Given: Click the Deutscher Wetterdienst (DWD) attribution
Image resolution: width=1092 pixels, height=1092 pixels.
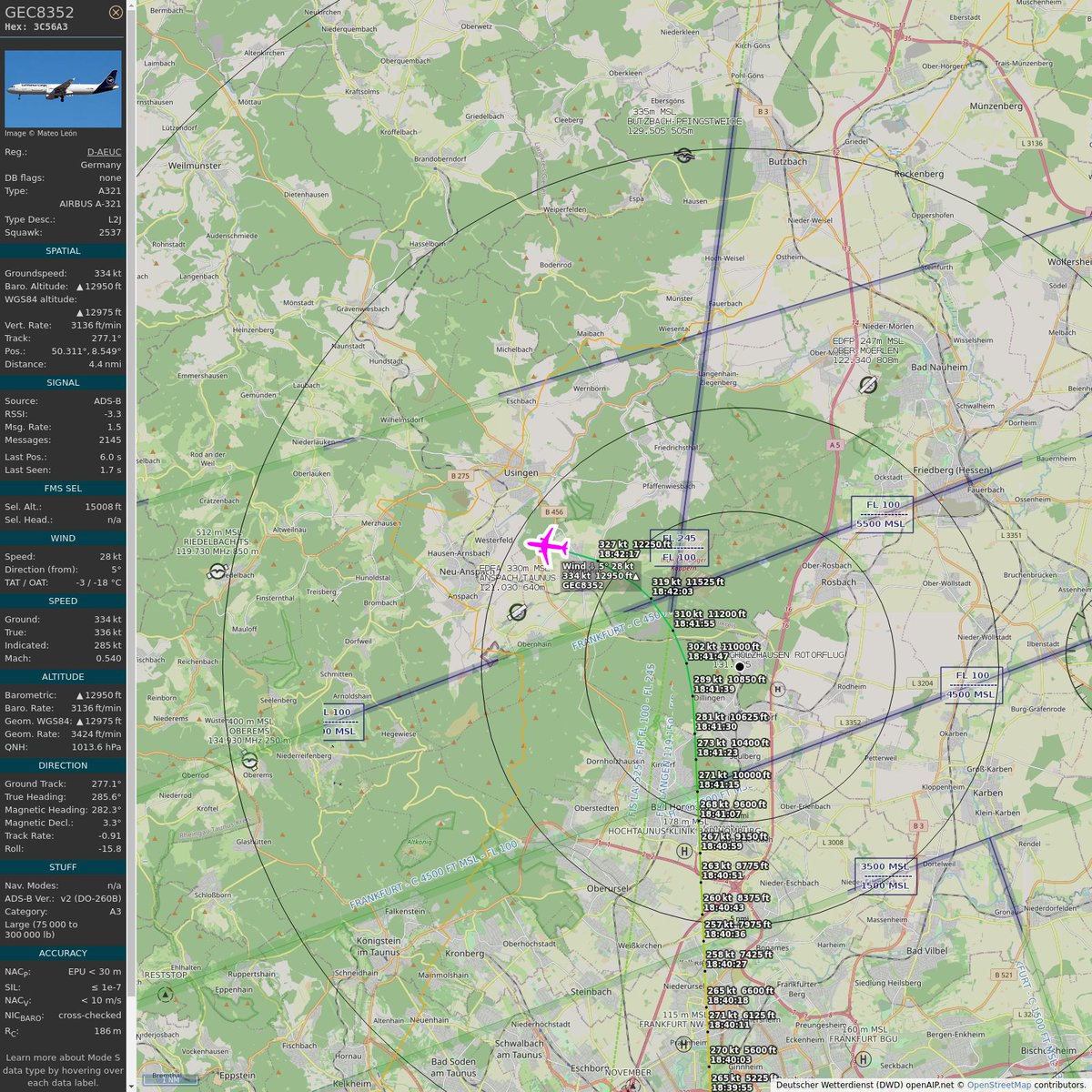Looking at the screenshot, I should click(x=838, y=1085).
